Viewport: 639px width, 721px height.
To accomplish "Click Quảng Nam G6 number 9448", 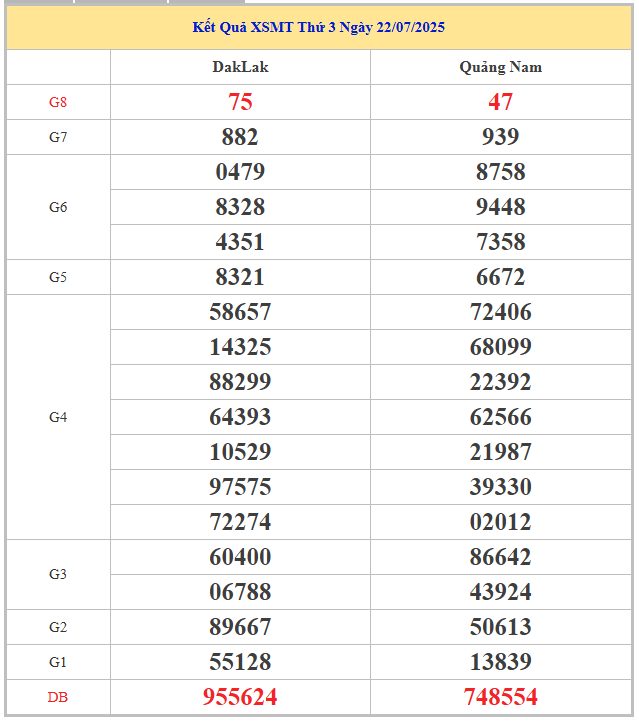I will [500, 207].
